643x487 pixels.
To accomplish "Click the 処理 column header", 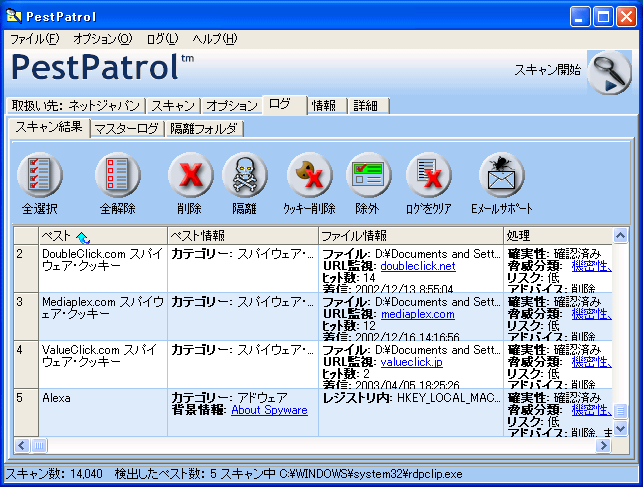I will point(558,236).
